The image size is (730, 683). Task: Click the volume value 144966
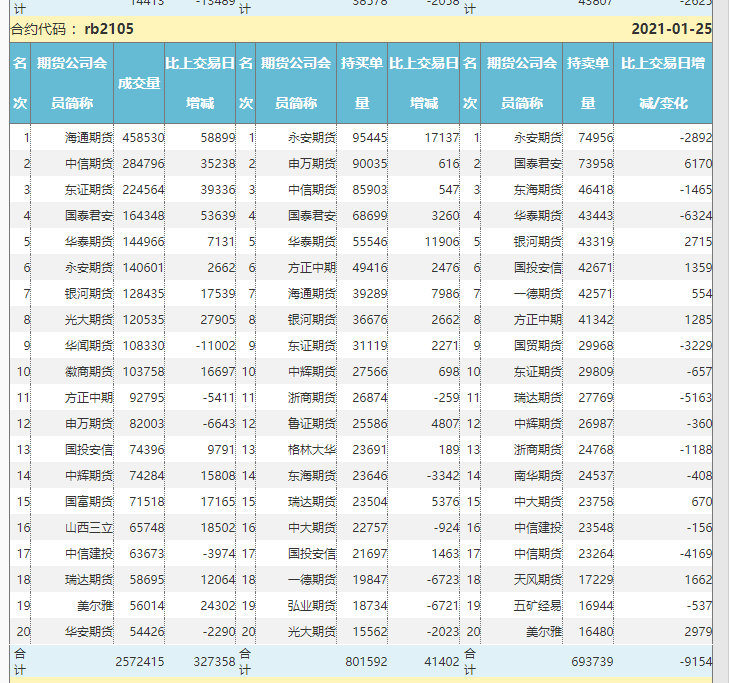[143, 242]
